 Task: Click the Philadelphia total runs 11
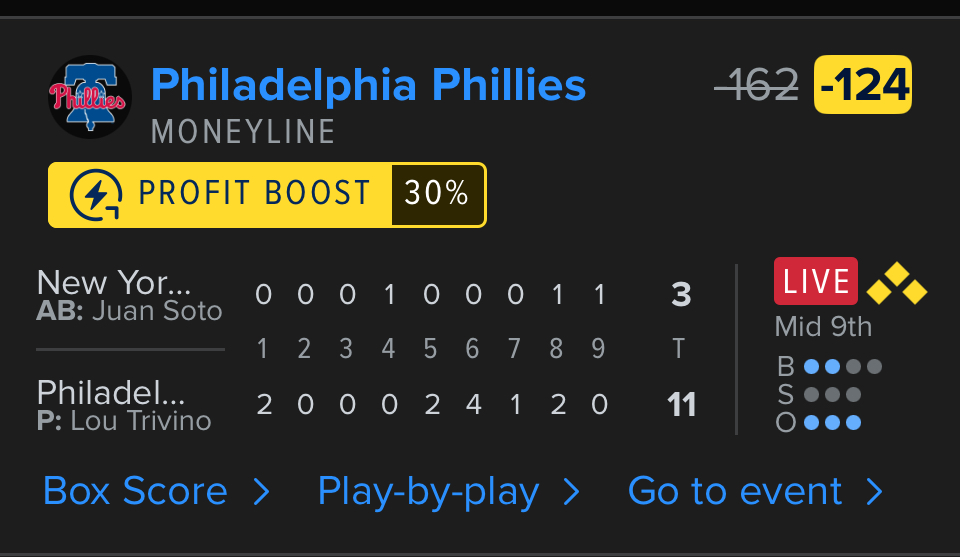point(681,405)
